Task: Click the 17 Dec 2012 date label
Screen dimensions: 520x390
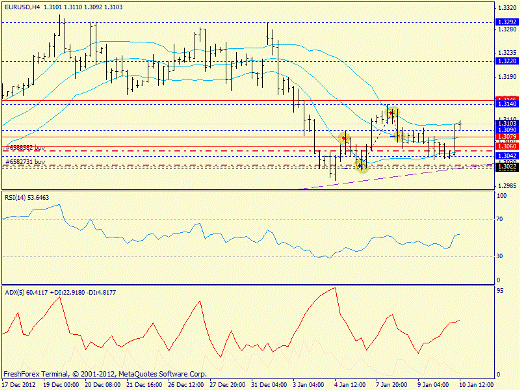Action: tap(19, 385)
